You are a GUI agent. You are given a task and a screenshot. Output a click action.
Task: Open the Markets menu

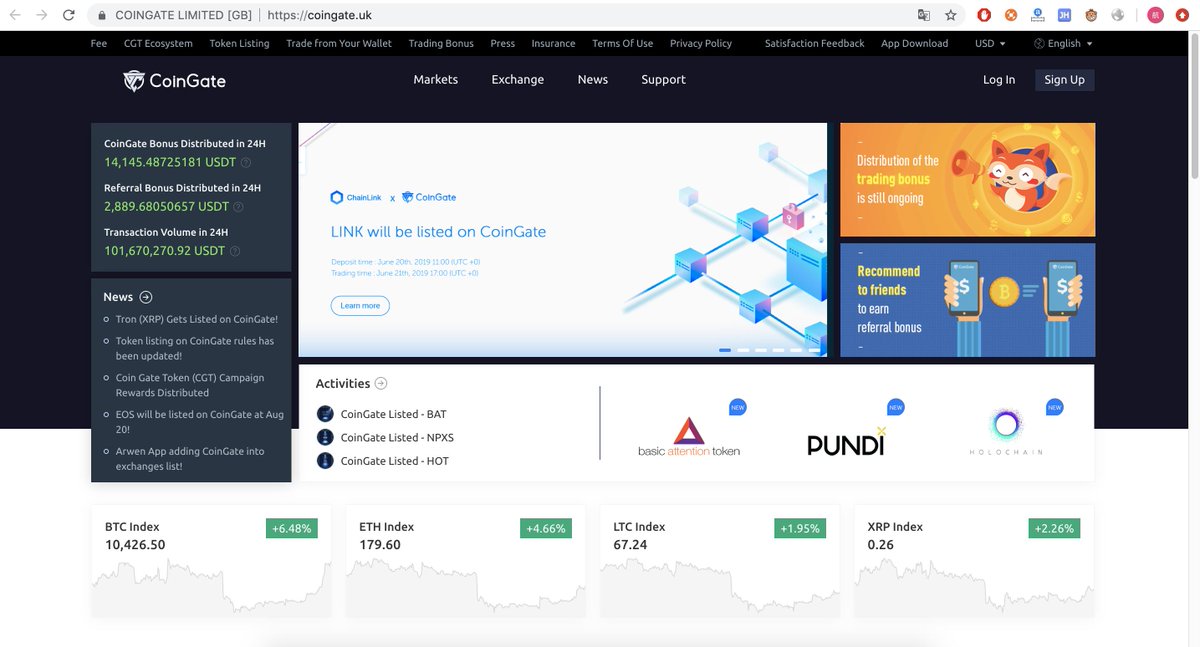tap(436, 79)
